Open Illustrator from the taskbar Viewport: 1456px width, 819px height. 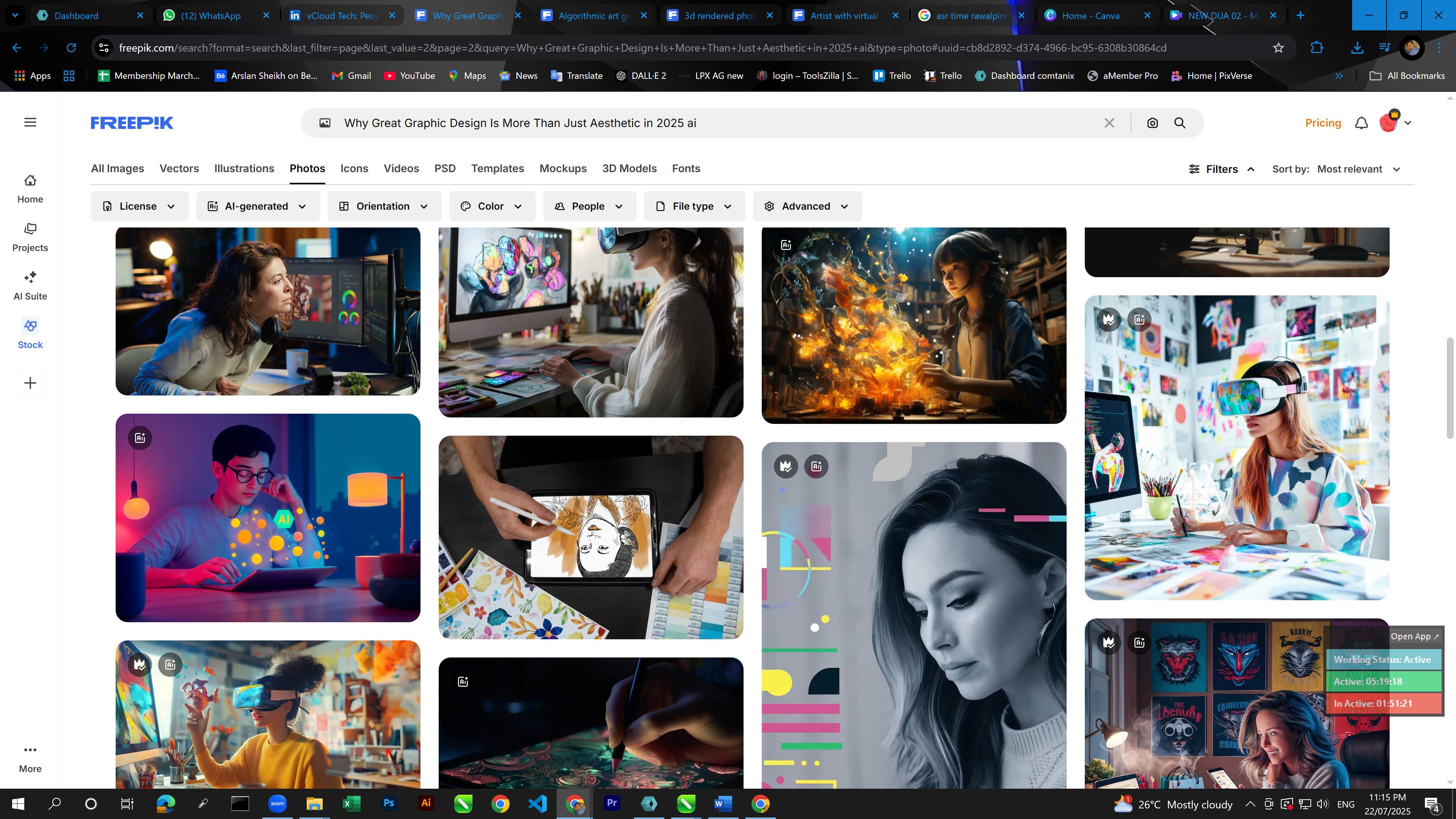click(x=425, y=803)
